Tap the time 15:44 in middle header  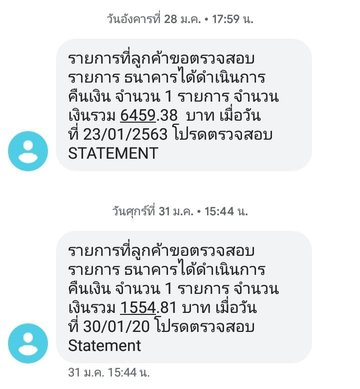219,211
